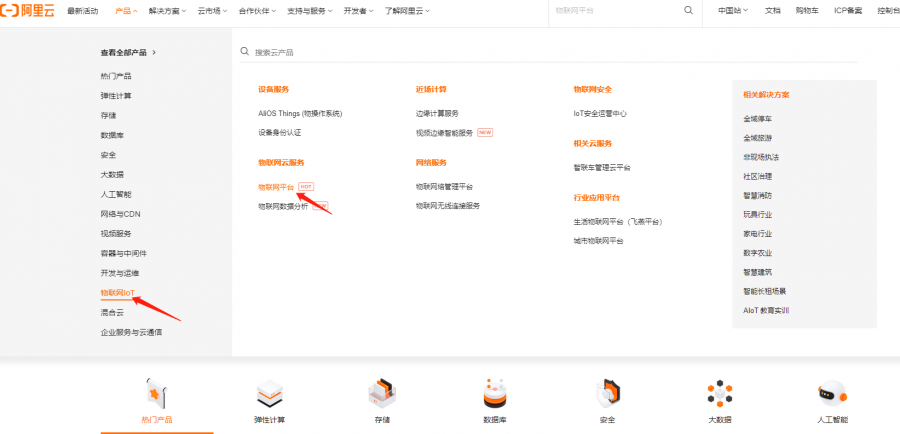
Task: Expand the 支持与服务 dropdown
Action: [310, 10]
